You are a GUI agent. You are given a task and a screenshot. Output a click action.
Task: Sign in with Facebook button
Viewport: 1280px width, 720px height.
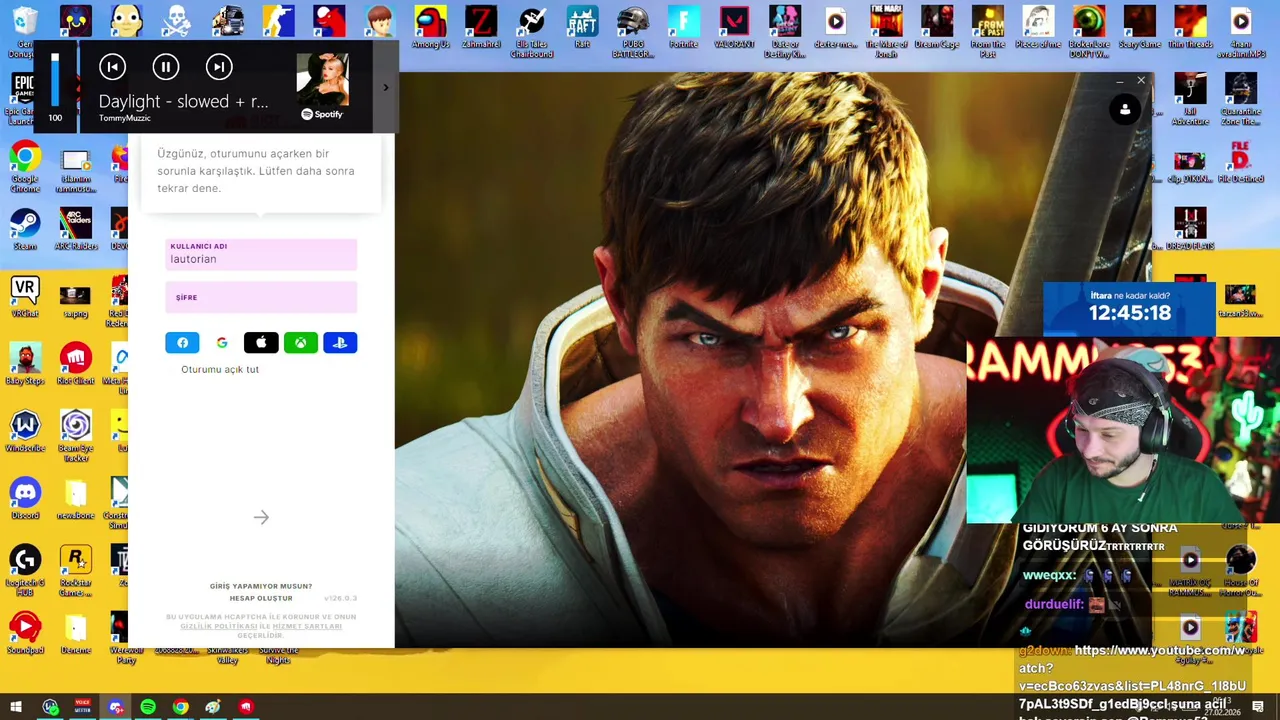[x=182, y=343]
